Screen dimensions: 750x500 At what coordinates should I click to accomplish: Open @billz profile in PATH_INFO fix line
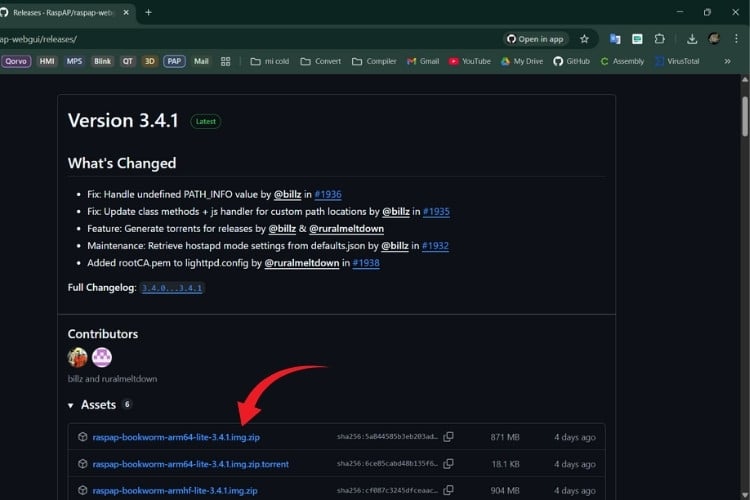pos(287,194)
